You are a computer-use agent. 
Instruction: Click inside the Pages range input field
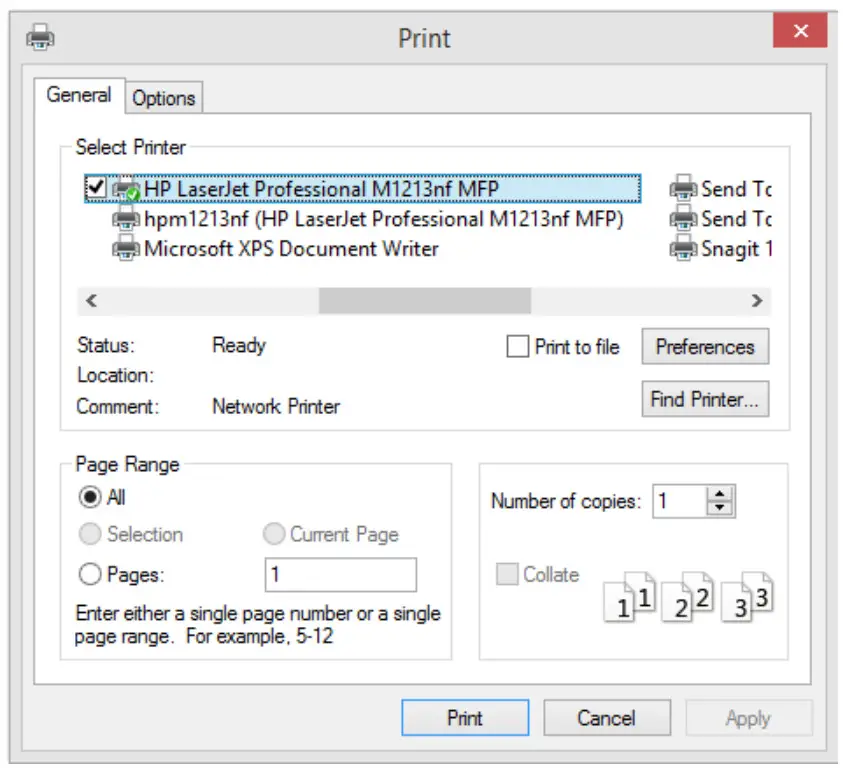[x=340, y=574]
